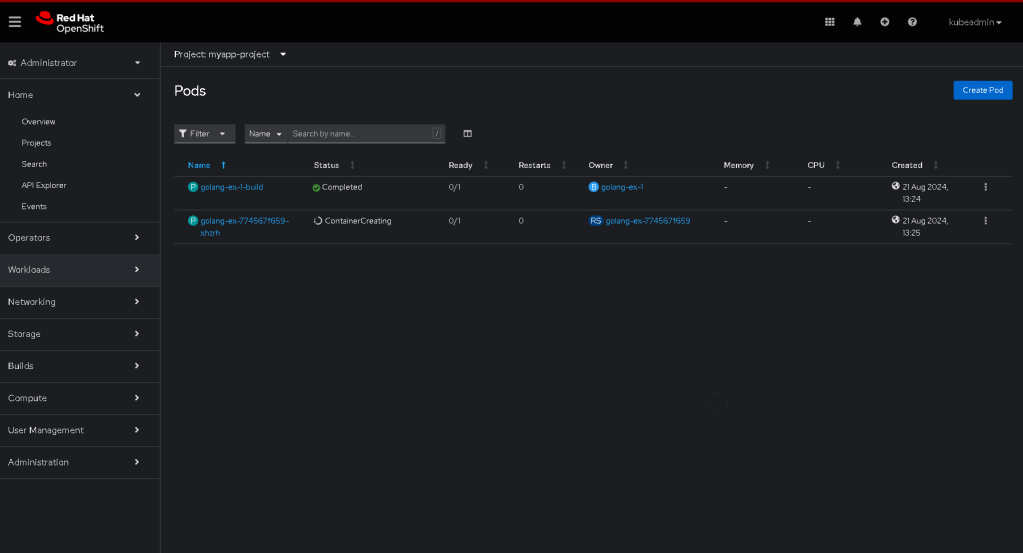Open the Project: myapp-project dropdown

coord(230,54)
